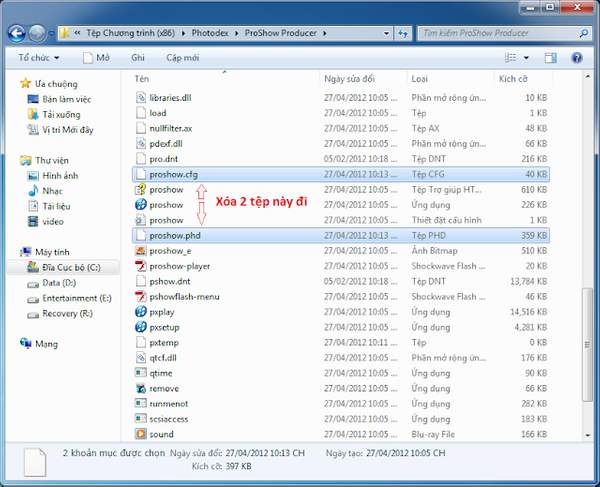Select Recovery (R:) drive
The image size is (600, 487).
coord(60,313)
